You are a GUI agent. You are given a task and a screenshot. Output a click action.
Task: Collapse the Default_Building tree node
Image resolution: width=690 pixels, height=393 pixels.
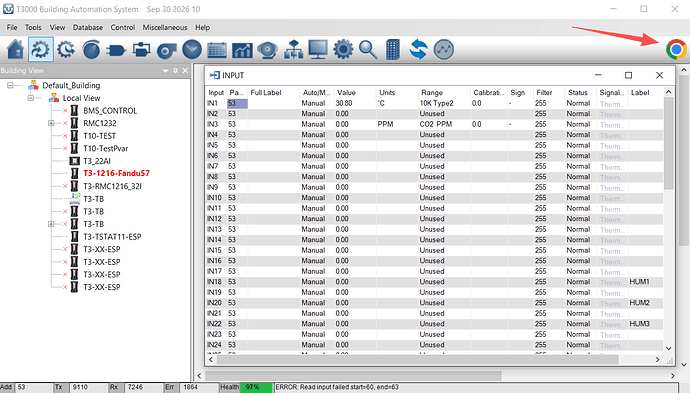[x=10, y=85]
